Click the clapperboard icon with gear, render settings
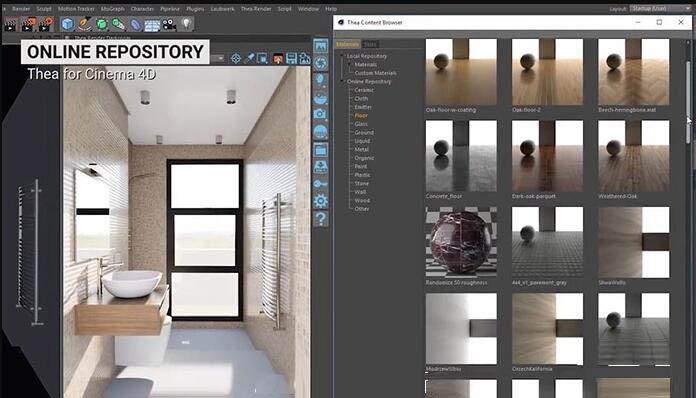 pyautogui.click(x=46, y=24)
